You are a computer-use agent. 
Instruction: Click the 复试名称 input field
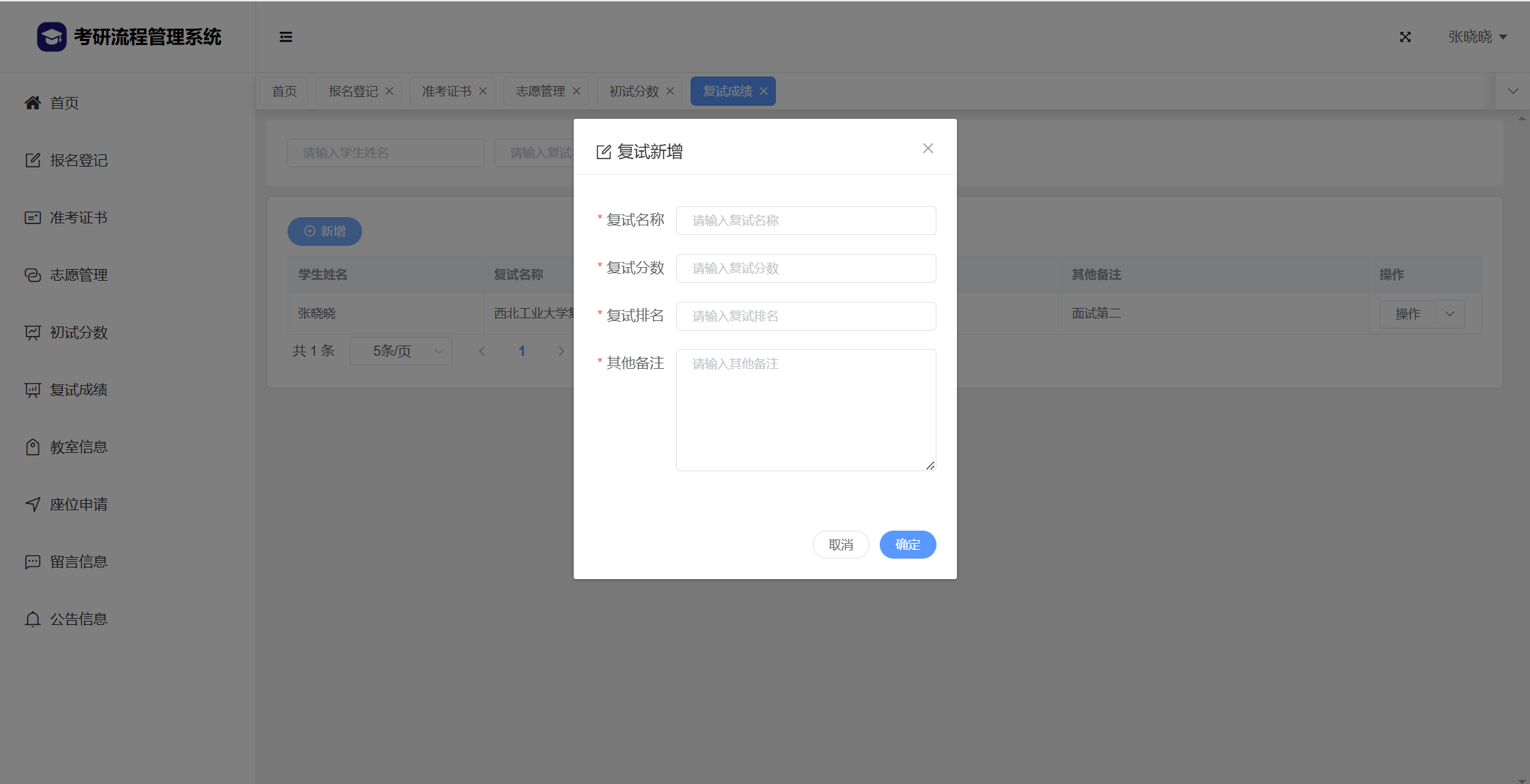(x=805, y=221)
